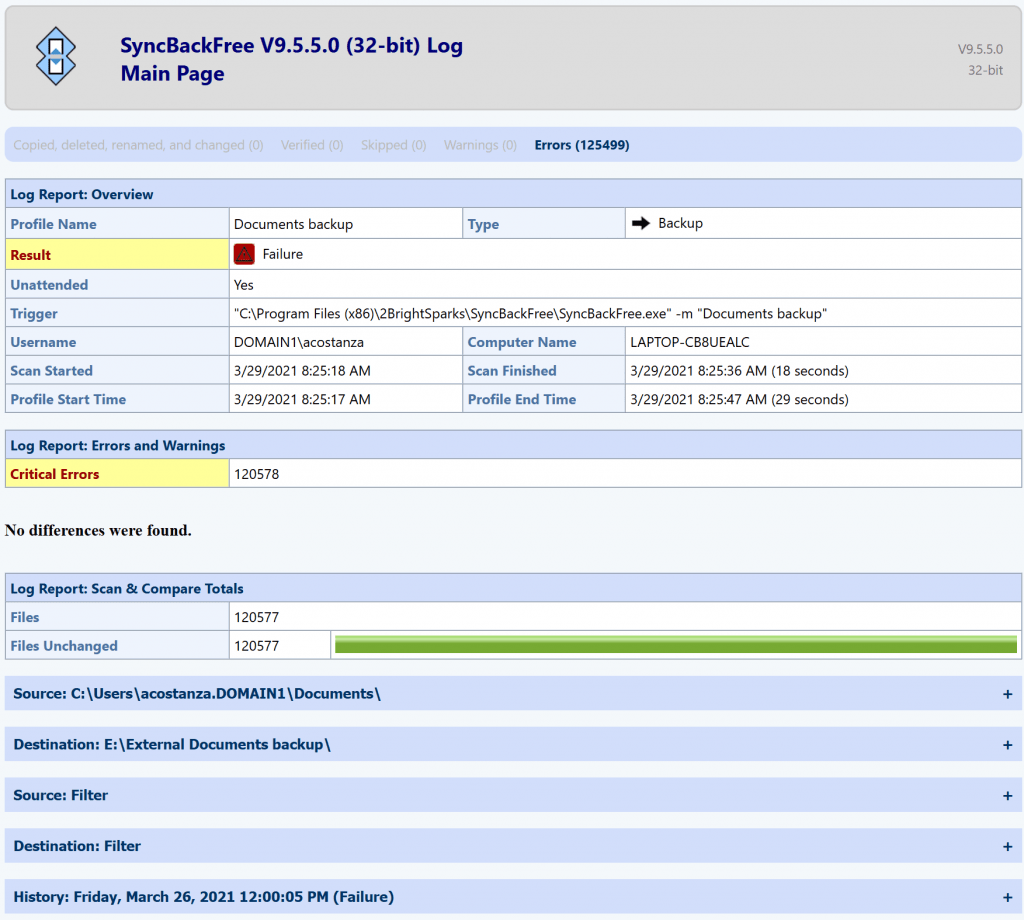Click the Backup type text
Screen dimensions: 1024x920
680,223
